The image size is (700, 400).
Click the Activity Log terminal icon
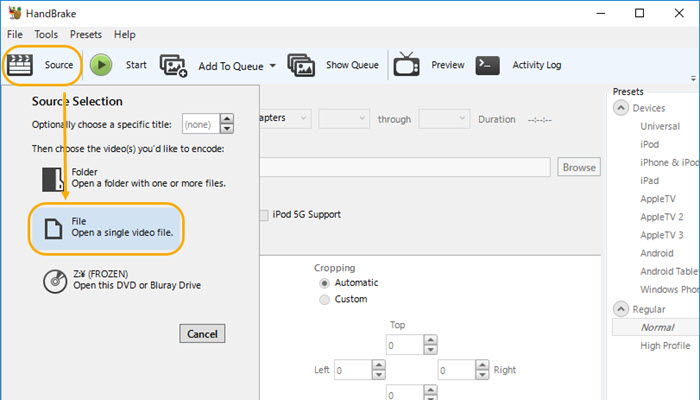point(488,65)
